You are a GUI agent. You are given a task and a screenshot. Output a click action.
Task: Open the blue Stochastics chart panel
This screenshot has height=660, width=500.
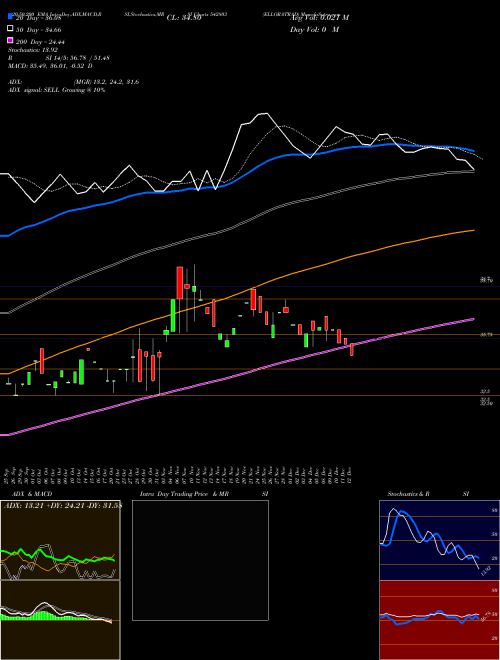439,540
